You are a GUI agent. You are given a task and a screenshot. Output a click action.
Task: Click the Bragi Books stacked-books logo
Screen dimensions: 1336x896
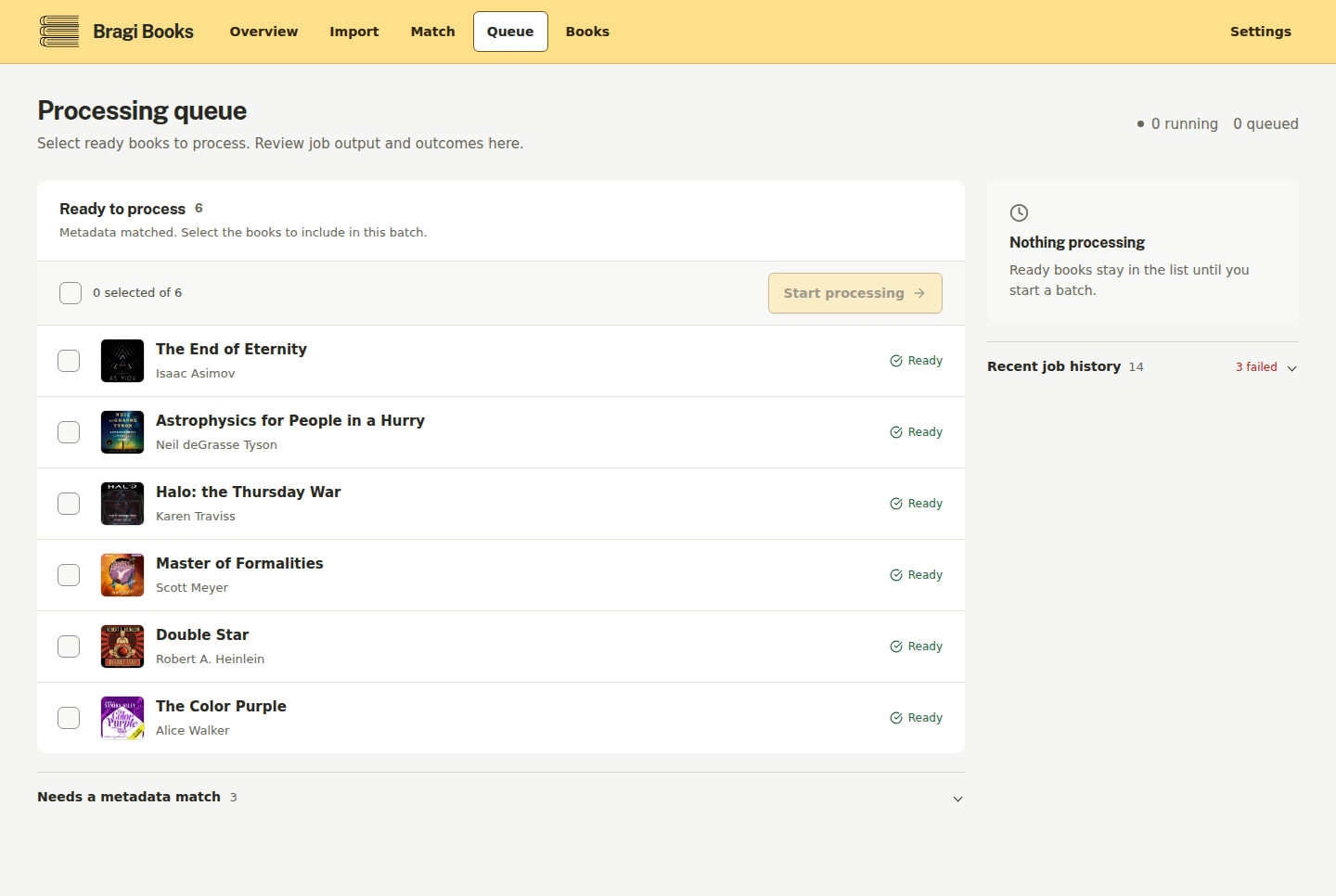coord(59,32)
